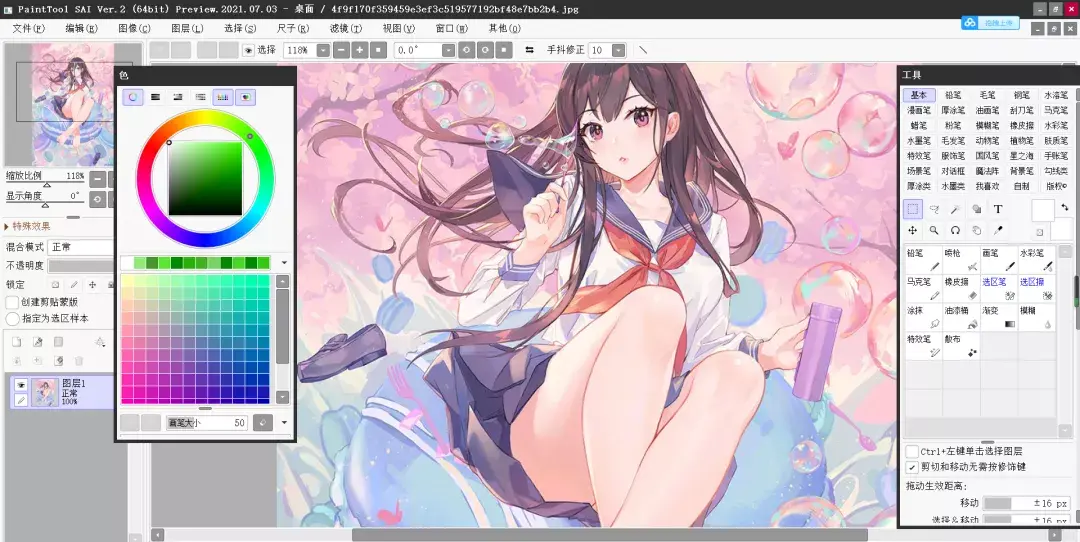Open the 手抖修正 stabilizer dropdown

coord(619,50)
